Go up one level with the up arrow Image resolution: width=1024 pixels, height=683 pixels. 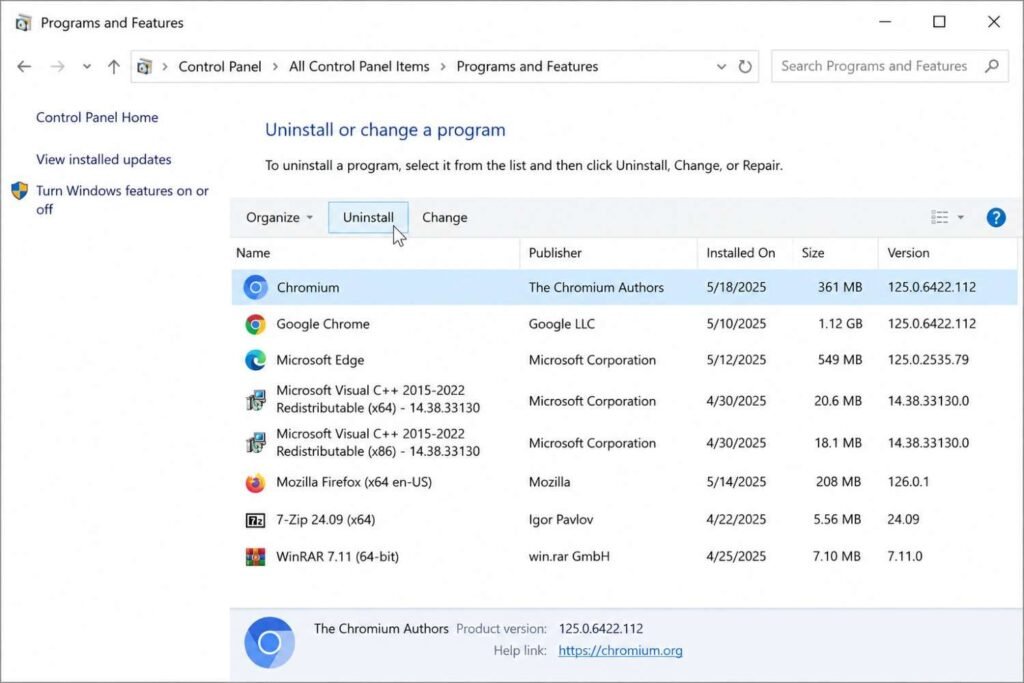(114, 67)
